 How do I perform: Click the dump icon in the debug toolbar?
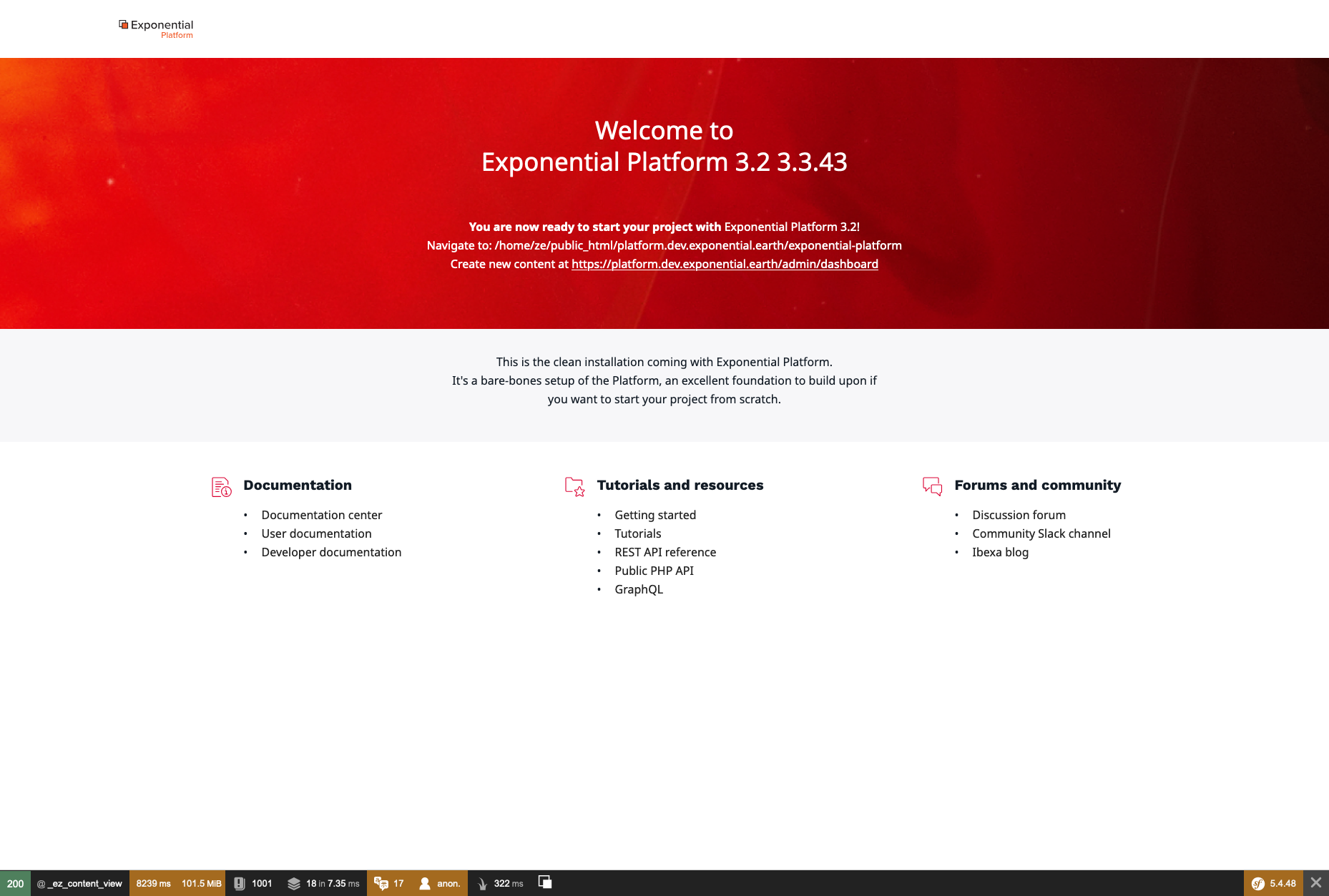544,882
